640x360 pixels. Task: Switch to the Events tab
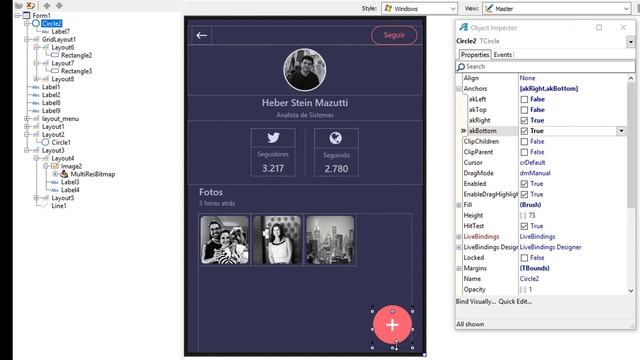click(502, 55)
